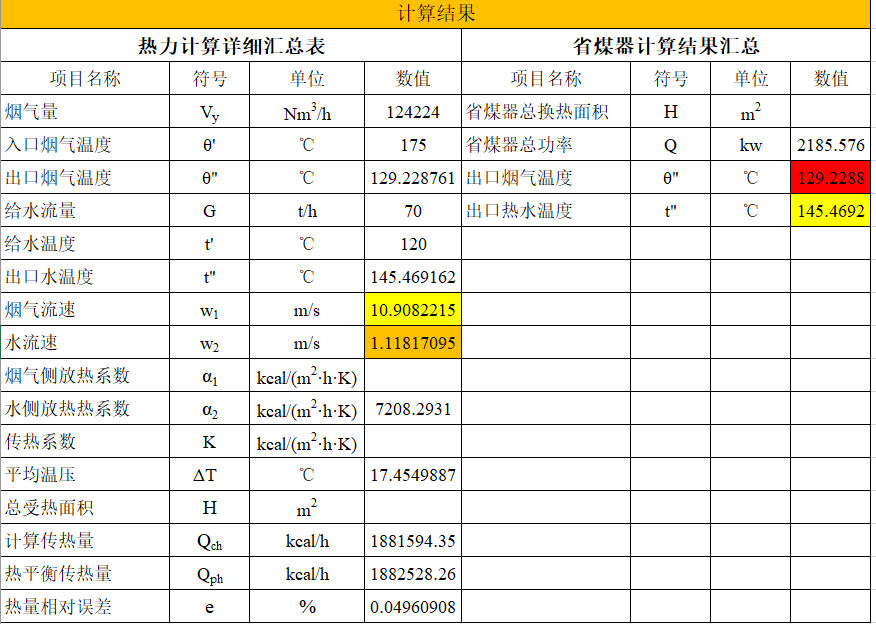Click the 烟气量 value cell 124224

click(413, 112)
